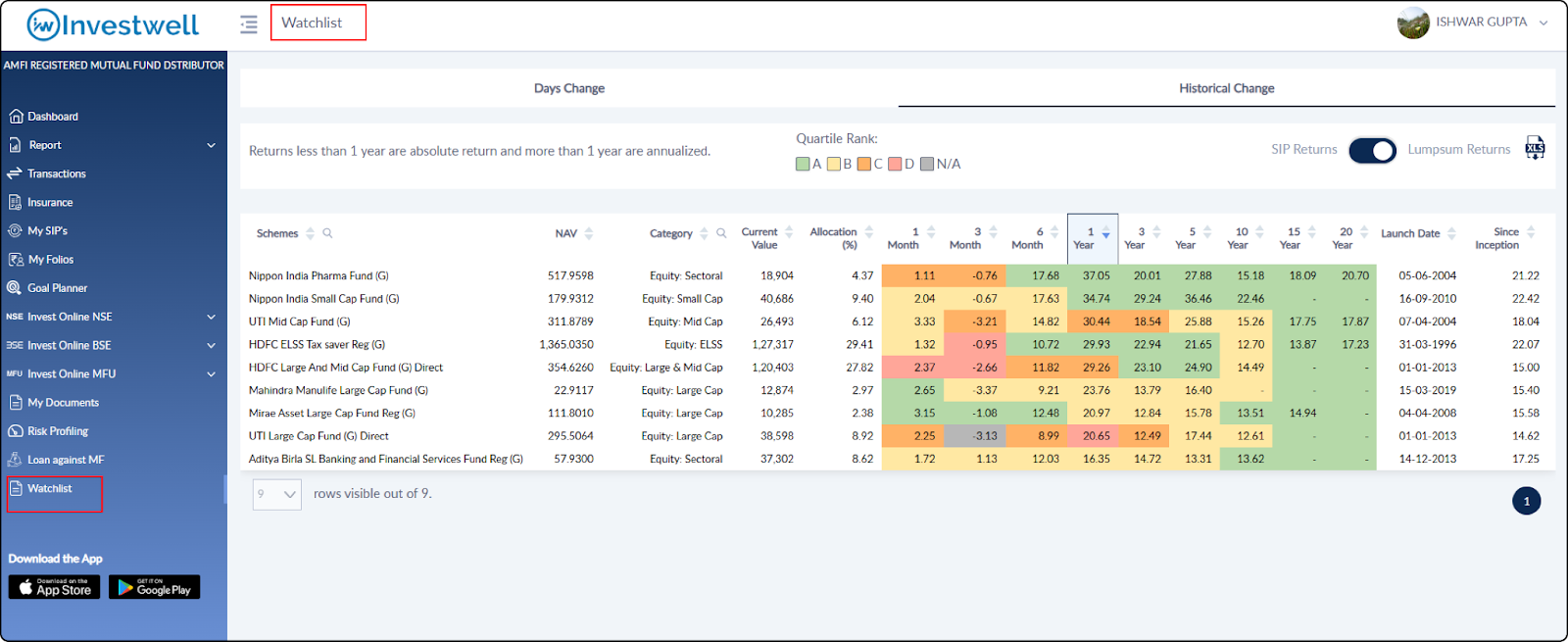
Task: Open My SIP's sidebar icon
Action: (x=15, y=231)
